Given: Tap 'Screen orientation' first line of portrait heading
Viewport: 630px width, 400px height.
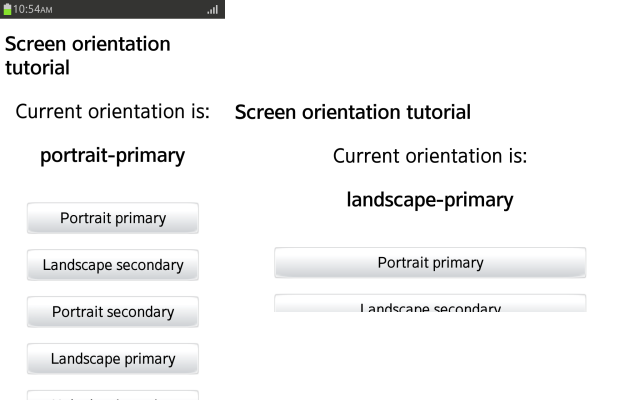Looking at the screenshot, I should [88, 44].
